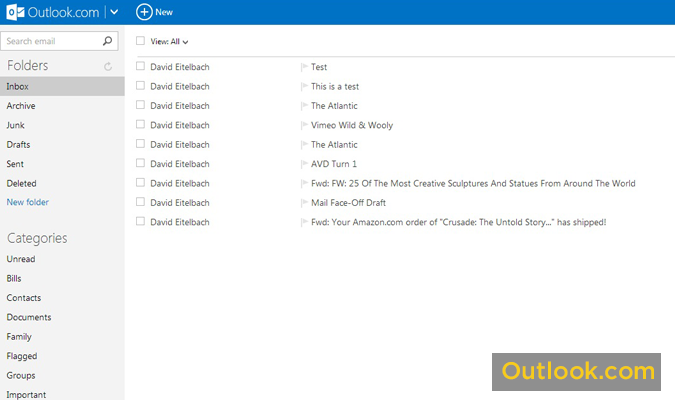The width and height of the screenshot is (675, 400).
Task: Filter by the Unread category
Action: tap(21, 259)
